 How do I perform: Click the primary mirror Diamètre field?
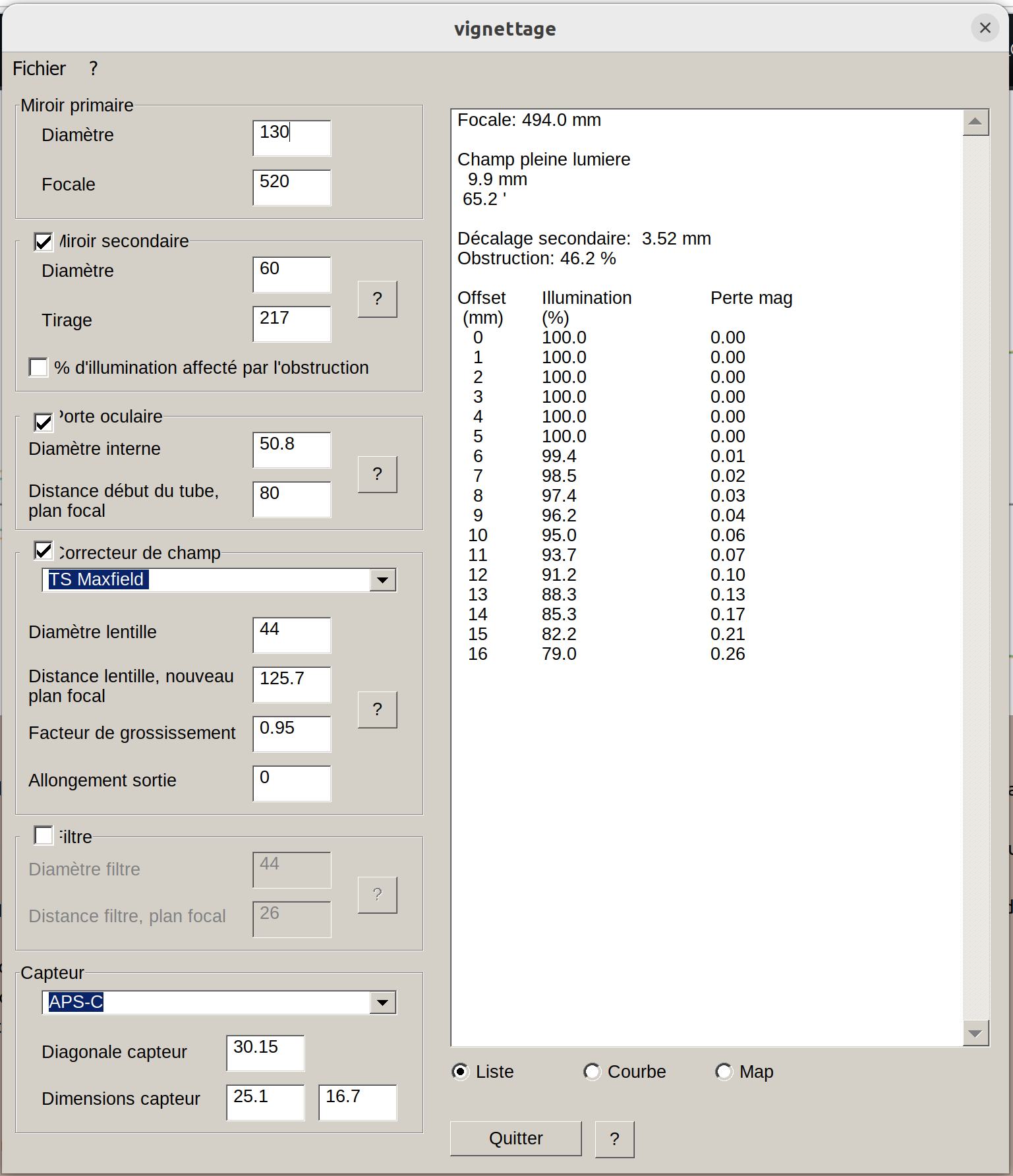click(292, 138)
